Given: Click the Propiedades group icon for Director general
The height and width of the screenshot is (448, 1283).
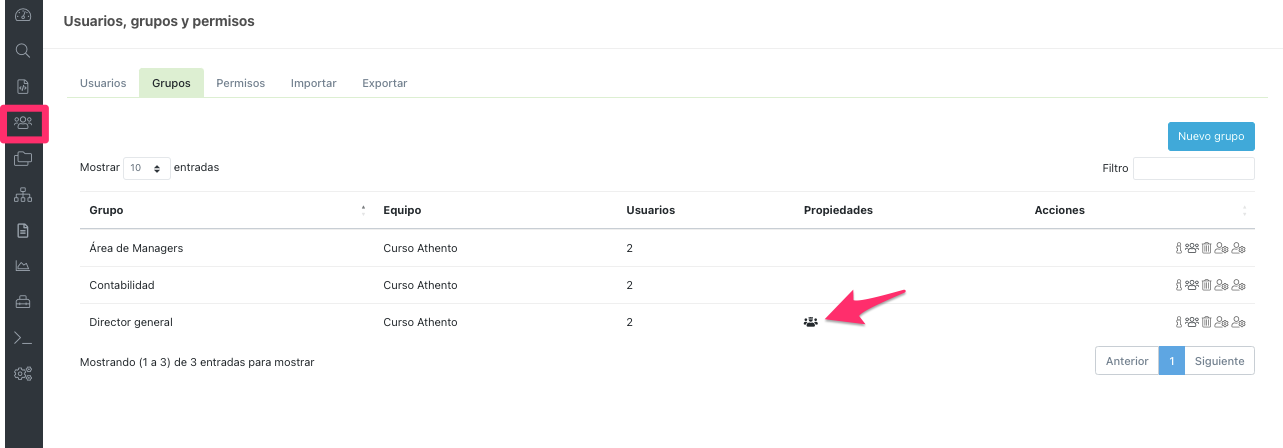Looking at the screenshot, I should [x=810, y=322].
